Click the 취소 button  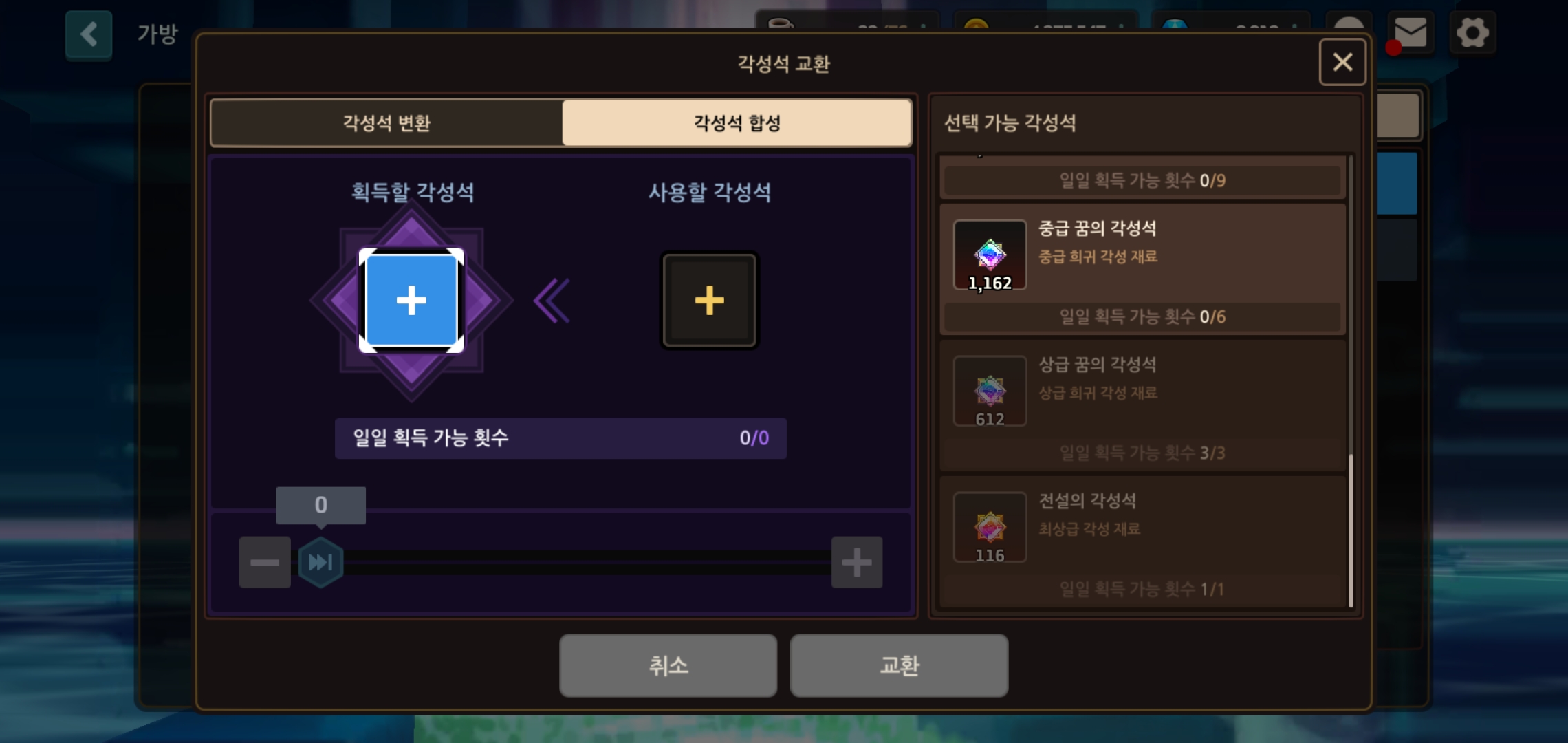pyautogui.click(x=668, y=665)
